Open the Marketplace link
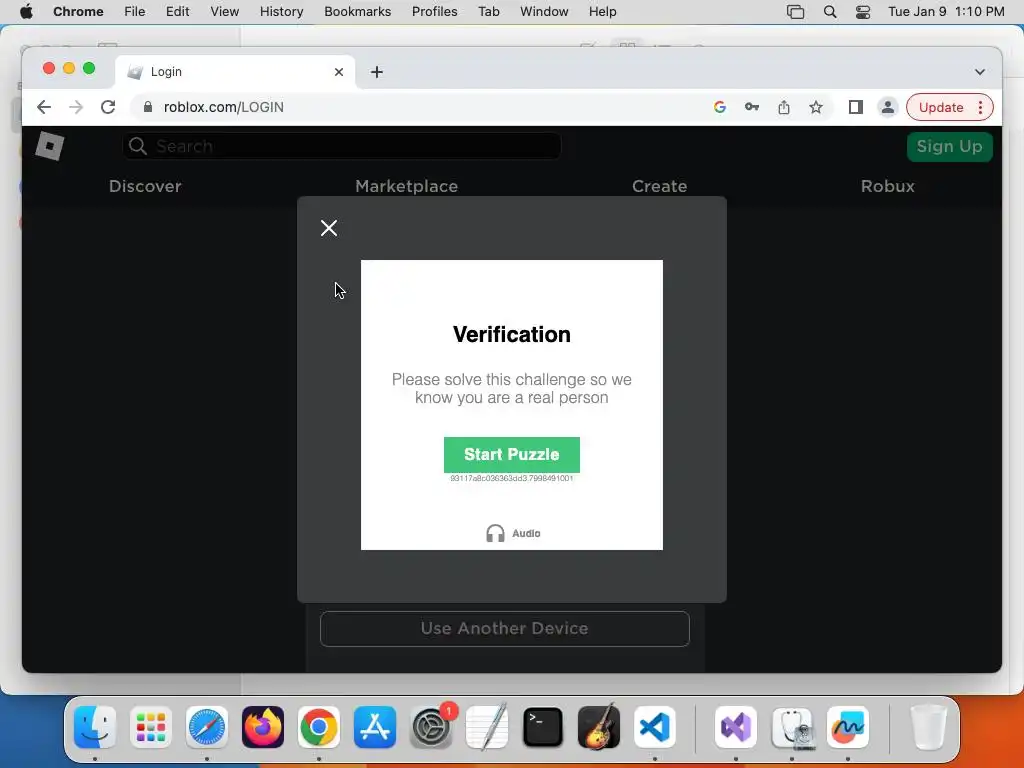The height and width of the screenshot is (768, 1024). coord(406,186)
